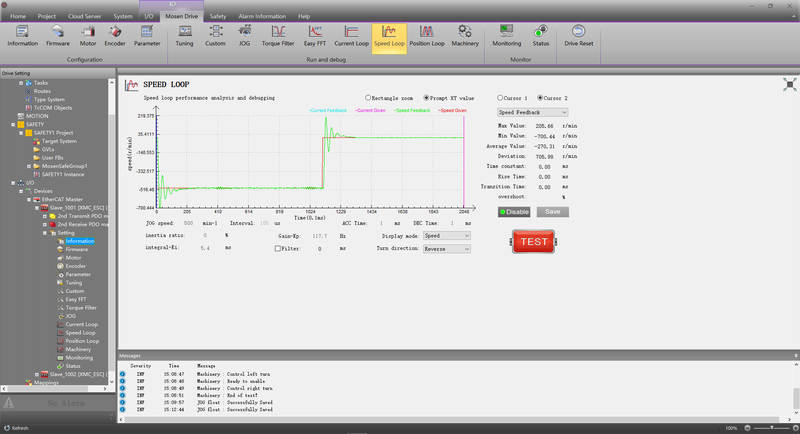Switch to the Position Loop tool
The width and height of the screenshot is (800, 434).
point(427,36)
